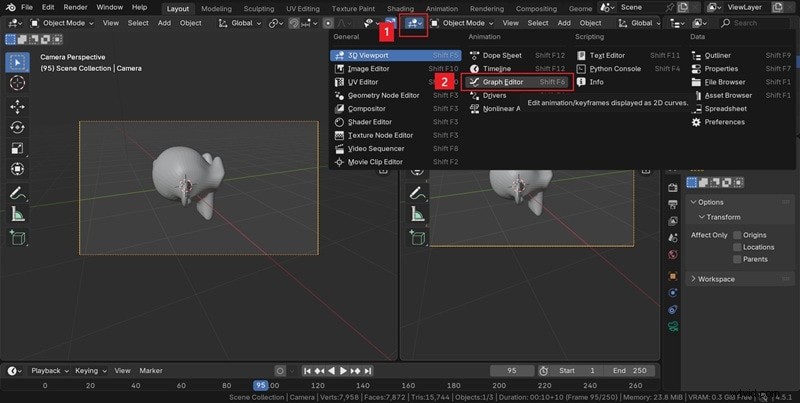The image size is (800, 403).
Task: Toggle proportional editing in left viewport header
Action: pyautogui.click(x=328, y=23)
